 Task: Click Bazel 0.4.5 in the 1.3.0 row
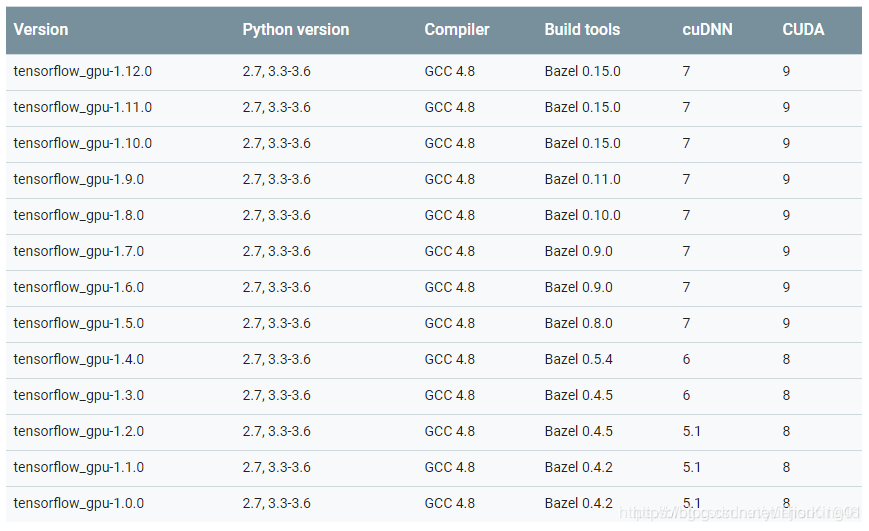579,396
